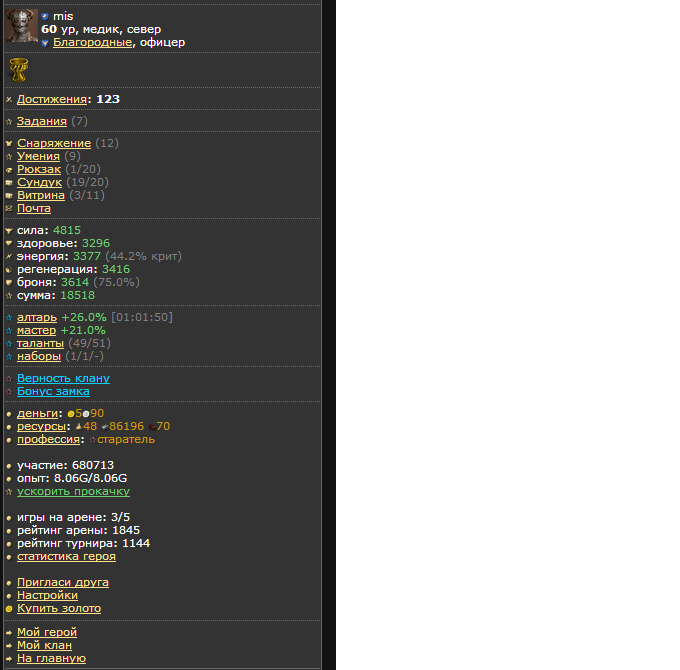Open the деньги money link
The image size is (680, 670).
pos(37,413)
